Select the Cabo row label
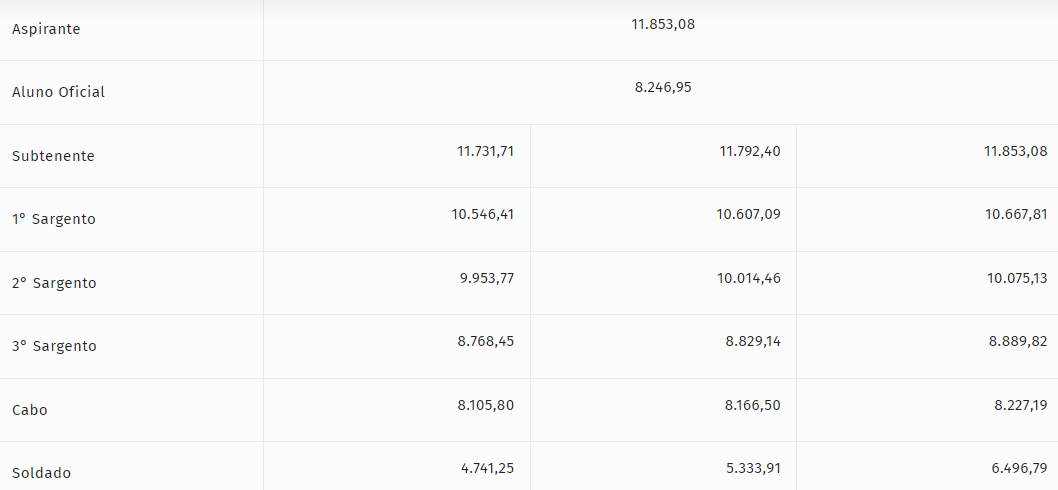Viewport: 1058px width, 490px height. tap(30, 410)
